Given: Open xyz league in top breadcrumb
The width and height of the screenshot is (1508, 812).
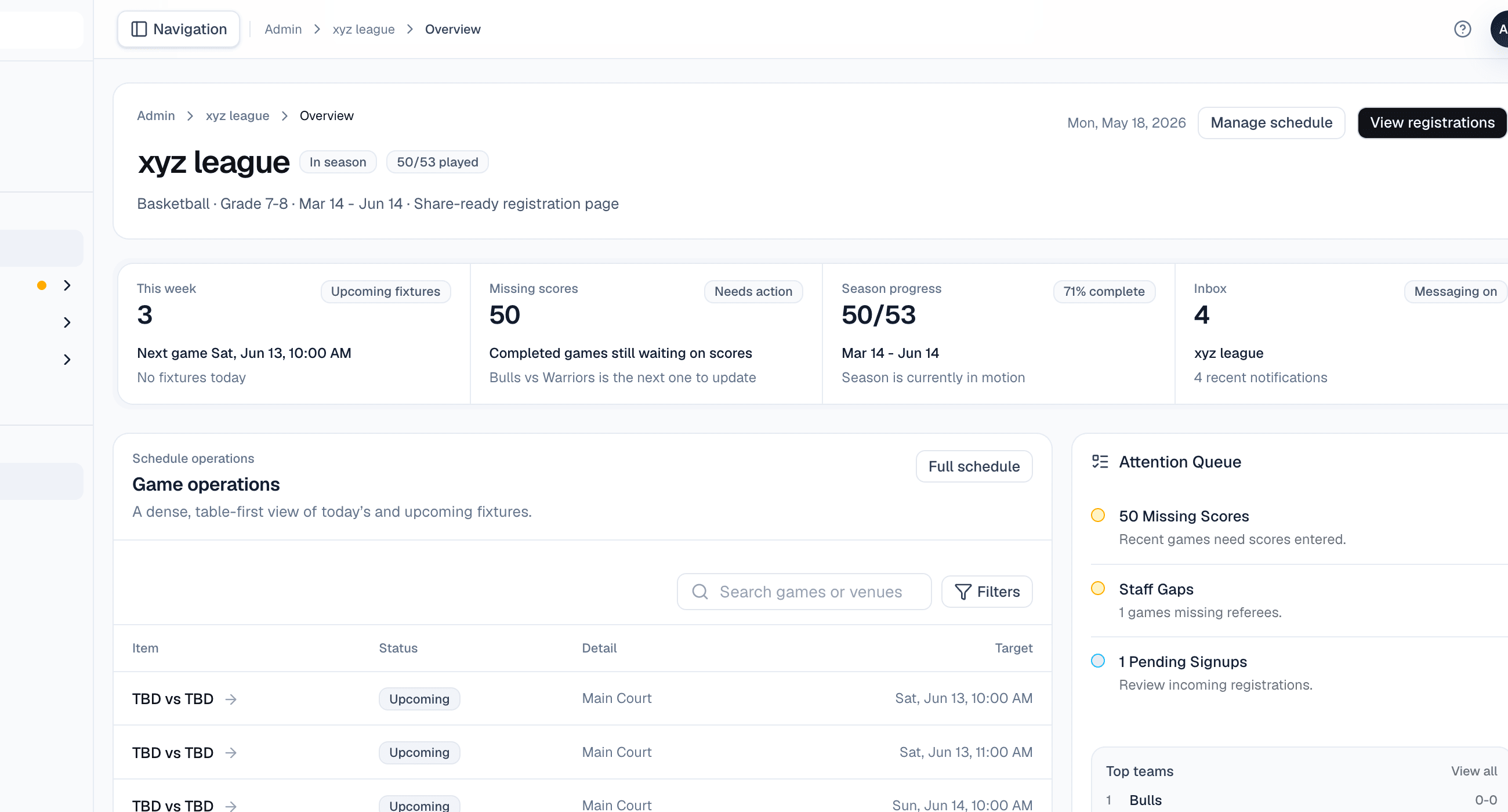Looking at the screenshot, I should tap(364, 29).
